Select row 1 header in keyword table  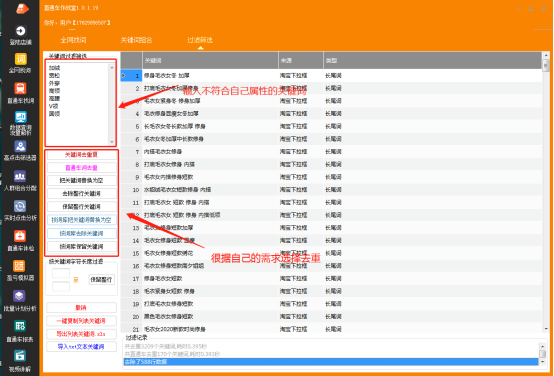pyautogui.click(x=131, y=76)
